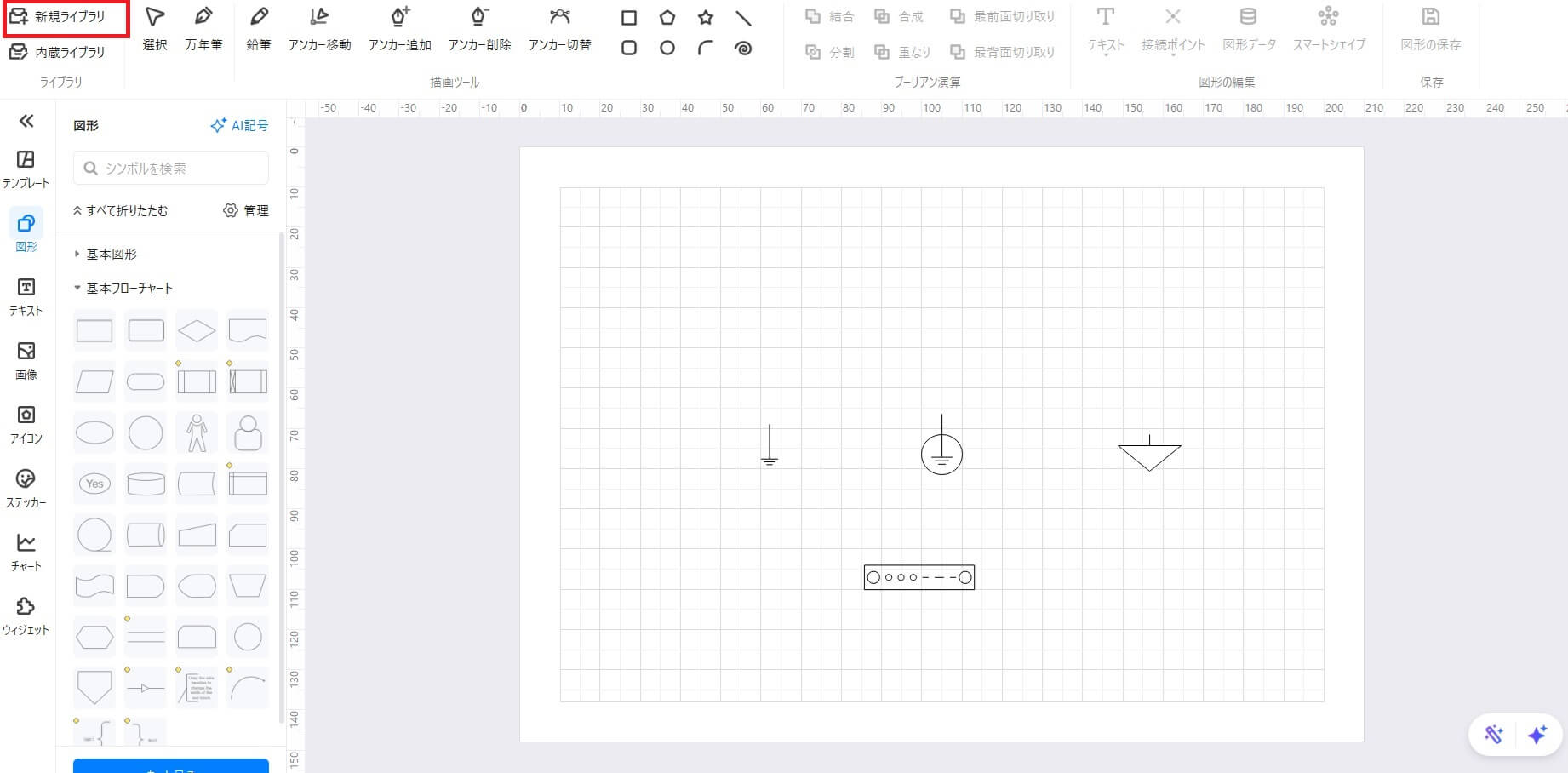Click the magic wand icon bottom right

1493,735
